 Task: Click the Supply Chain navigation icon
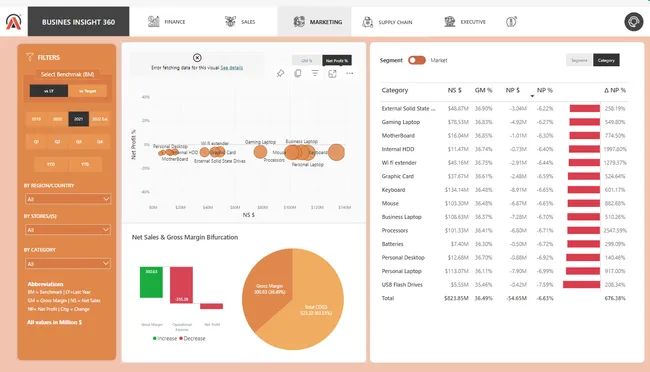(x=367, y=22)
